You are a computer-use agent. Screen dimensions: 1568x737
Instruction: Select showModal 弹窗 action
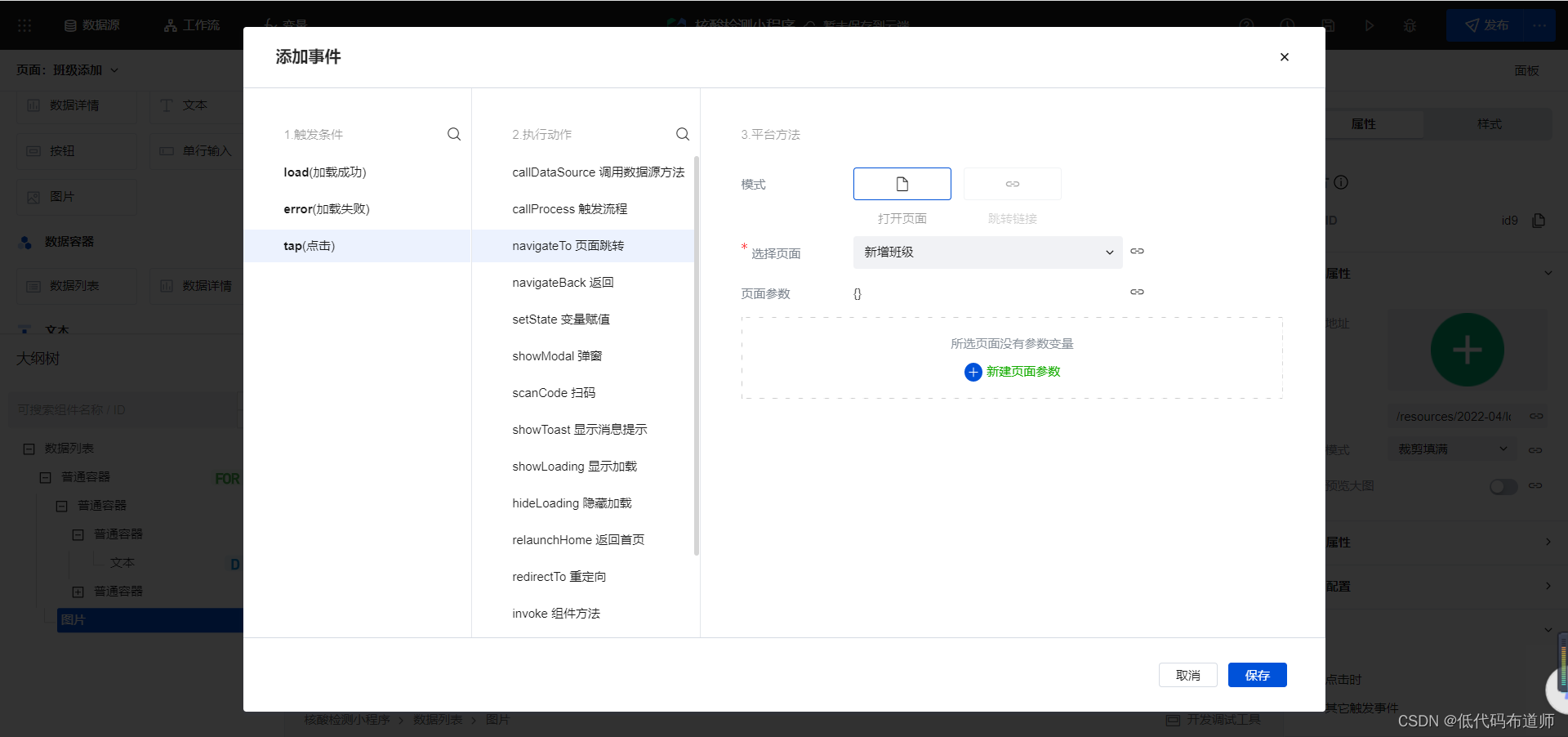click(x=583, y=356)
